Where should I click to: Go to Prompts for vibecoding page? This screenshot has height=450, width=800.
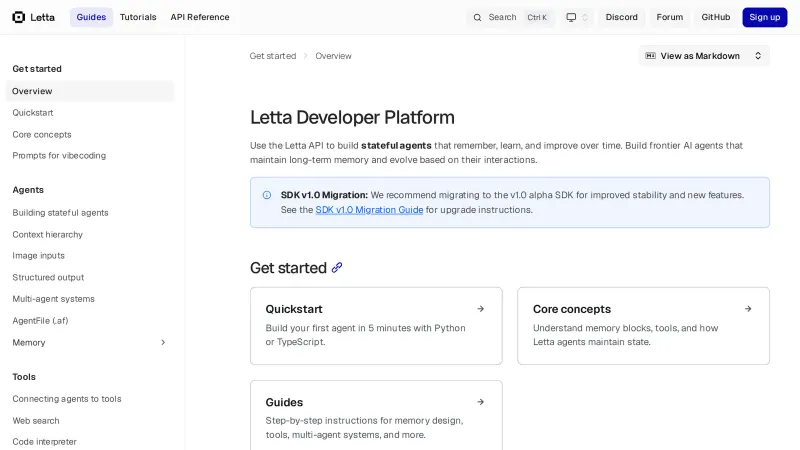point(59,155)
